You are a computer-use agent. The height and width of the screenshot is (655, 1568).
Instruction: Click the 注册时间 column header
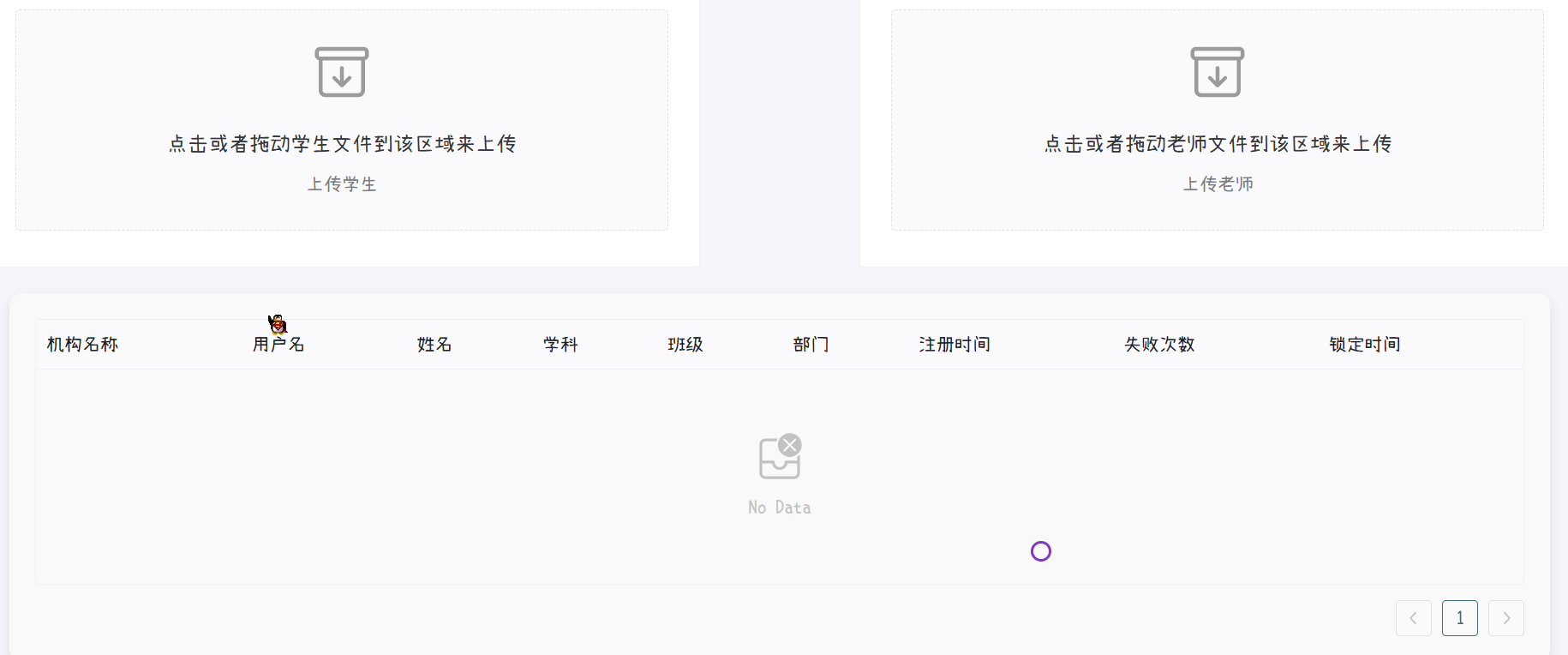pyautogui.click(x=955, y=345)
